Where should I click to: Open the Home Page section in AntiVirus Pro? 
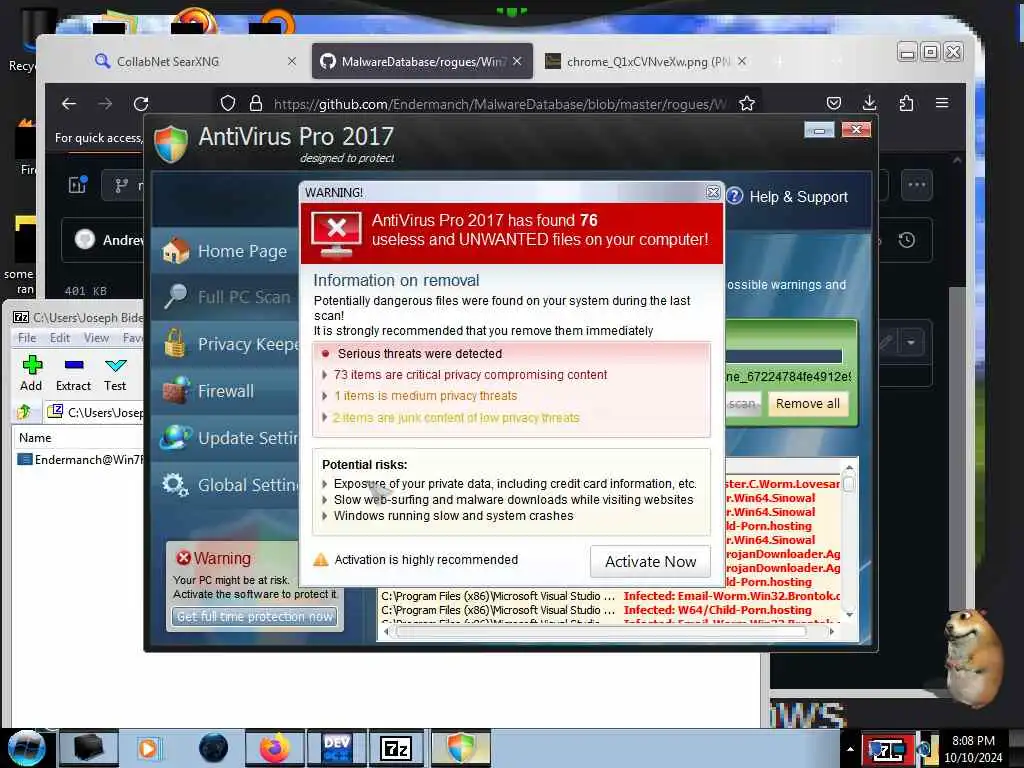[225, 251]
